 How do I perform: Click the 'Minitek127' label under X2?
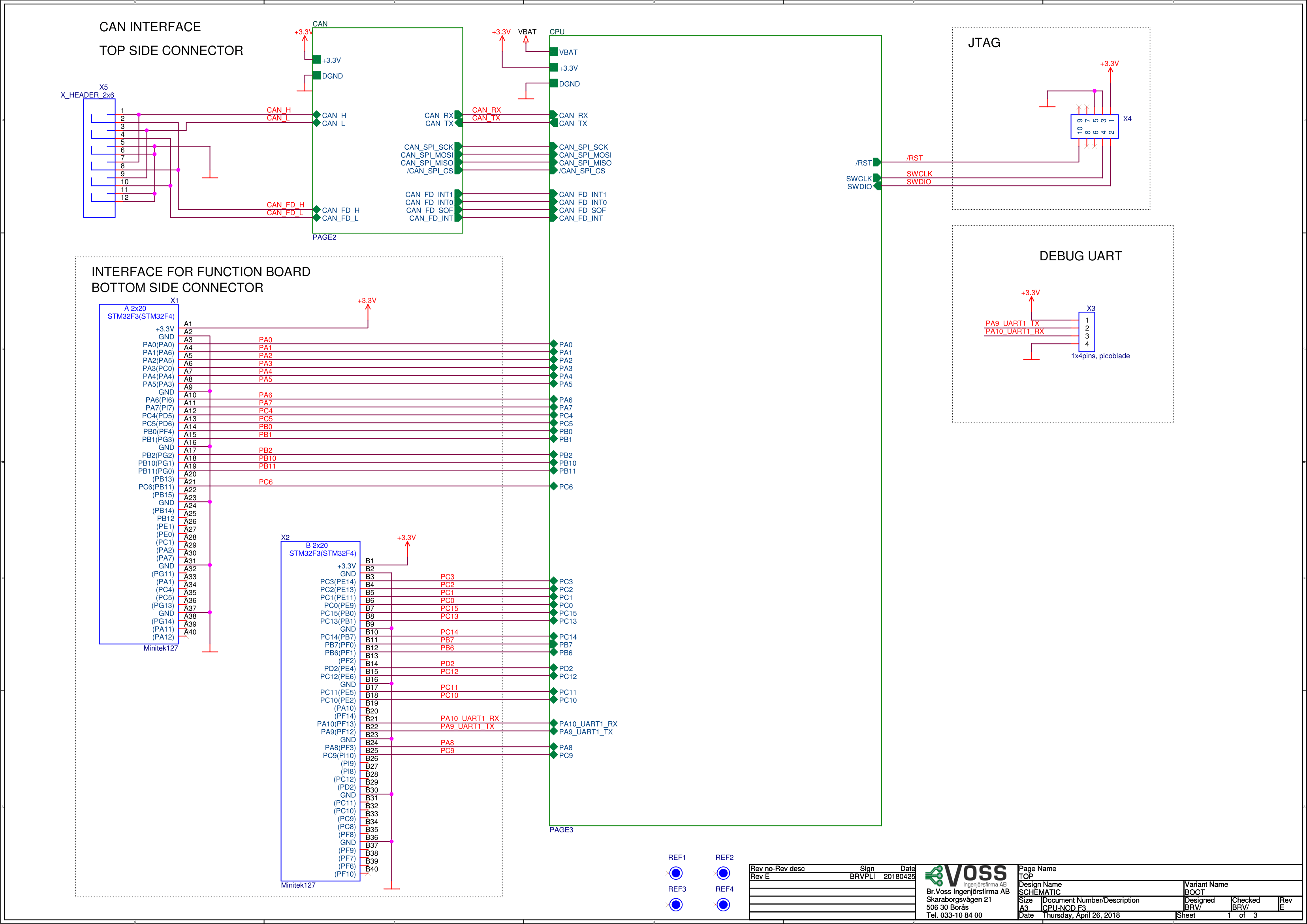(x=298, y=885)
